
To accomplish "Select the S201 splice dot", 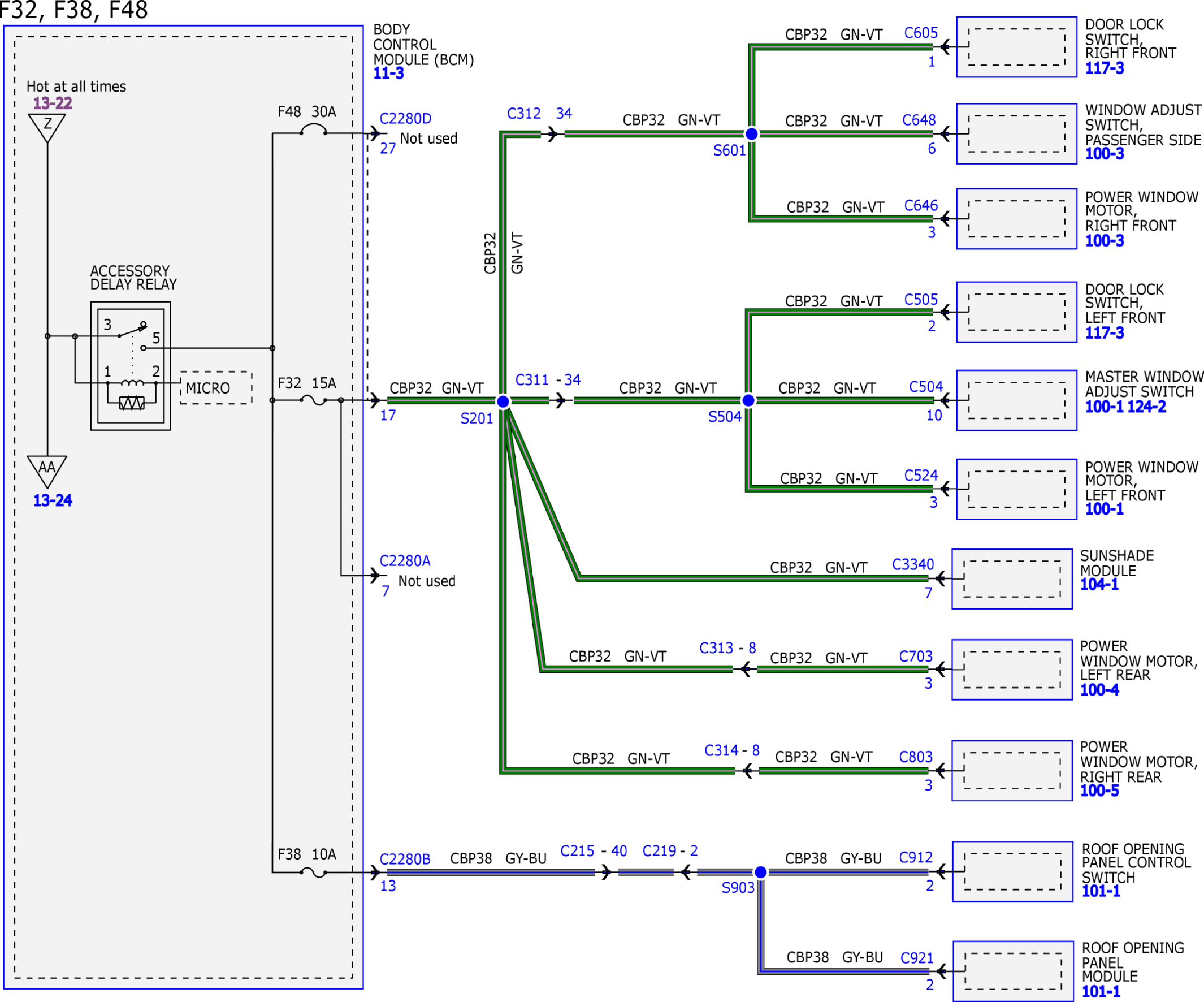I will point(503,401).
